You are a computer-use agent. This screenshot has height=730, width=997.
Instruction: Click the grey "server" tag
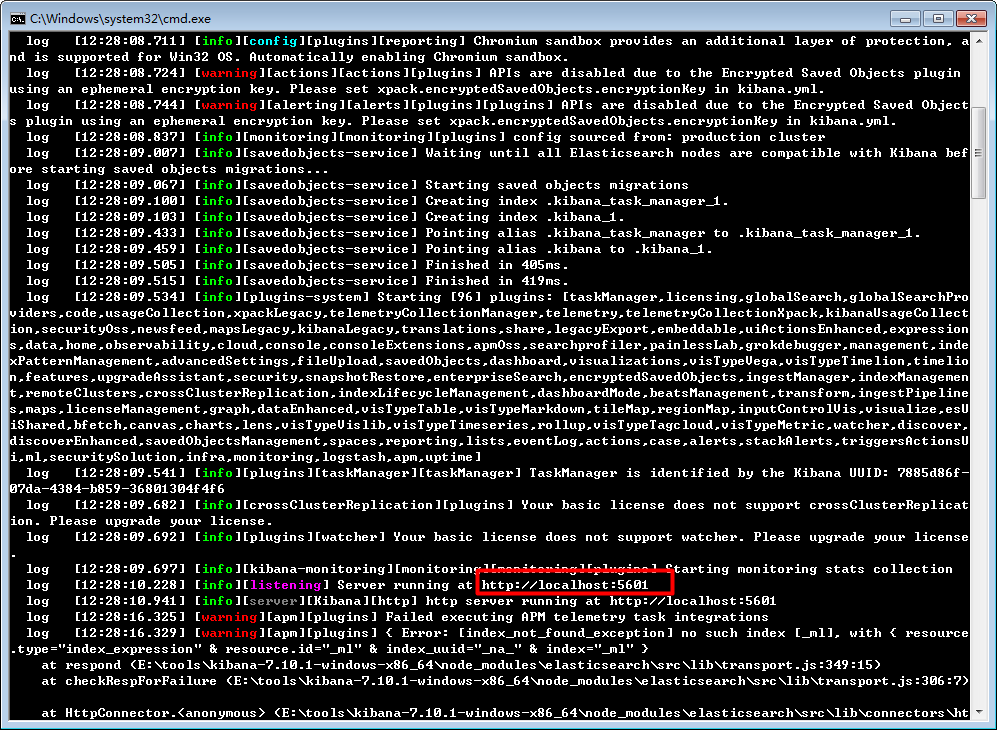[273, 601]
